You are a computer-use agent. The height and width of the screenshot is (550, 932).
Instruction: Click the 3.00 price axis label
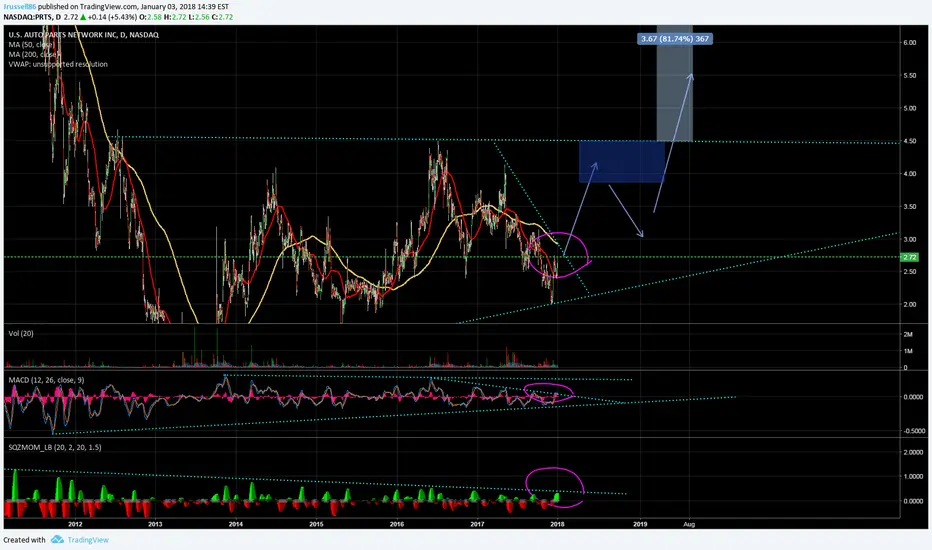point(909,240)
